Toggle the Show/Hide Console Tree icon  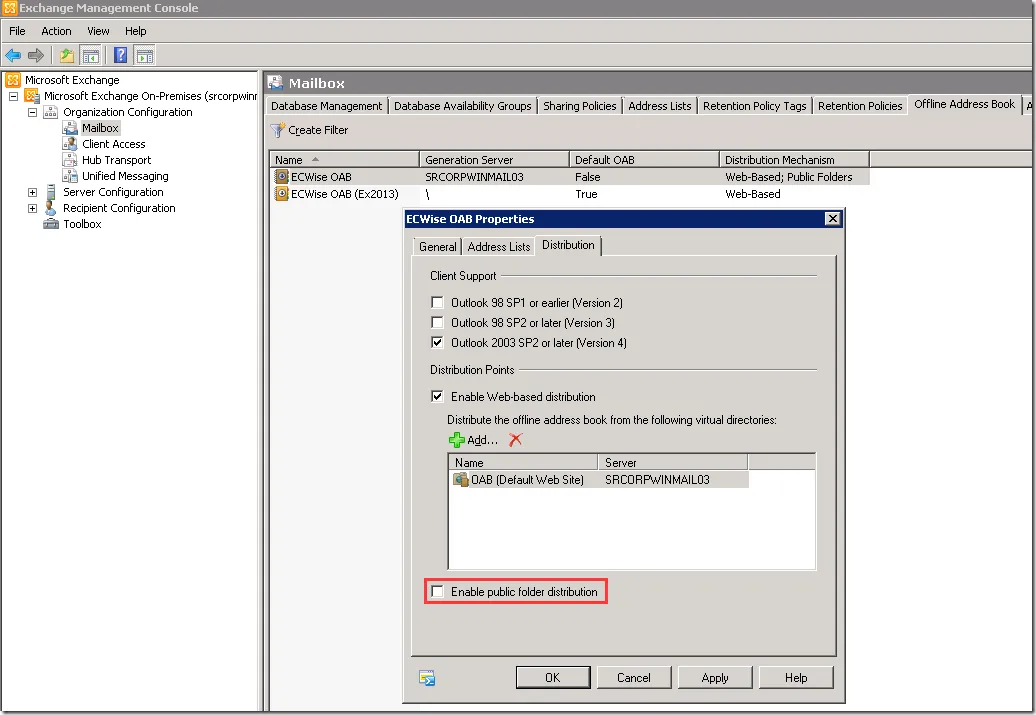pyautogui.click(x=91, y=56)
